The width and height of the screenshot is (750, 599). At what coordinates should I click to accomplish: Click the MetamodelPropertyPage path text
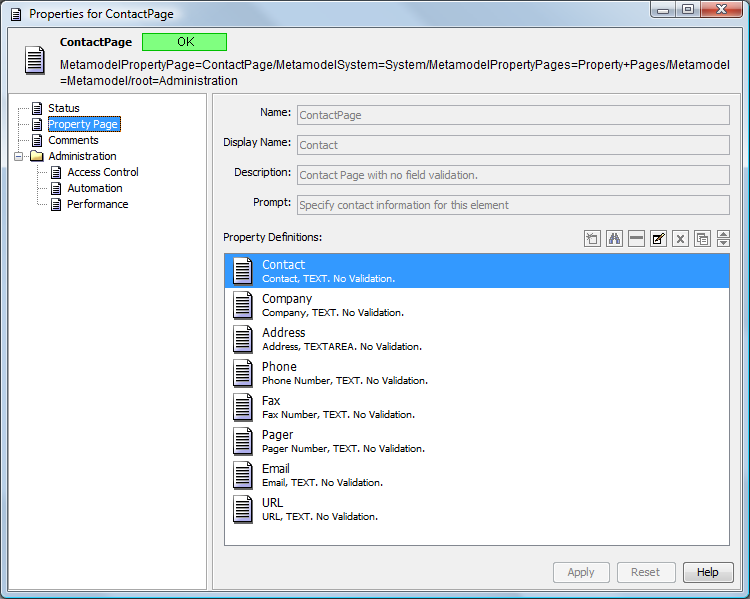[395, 73]
